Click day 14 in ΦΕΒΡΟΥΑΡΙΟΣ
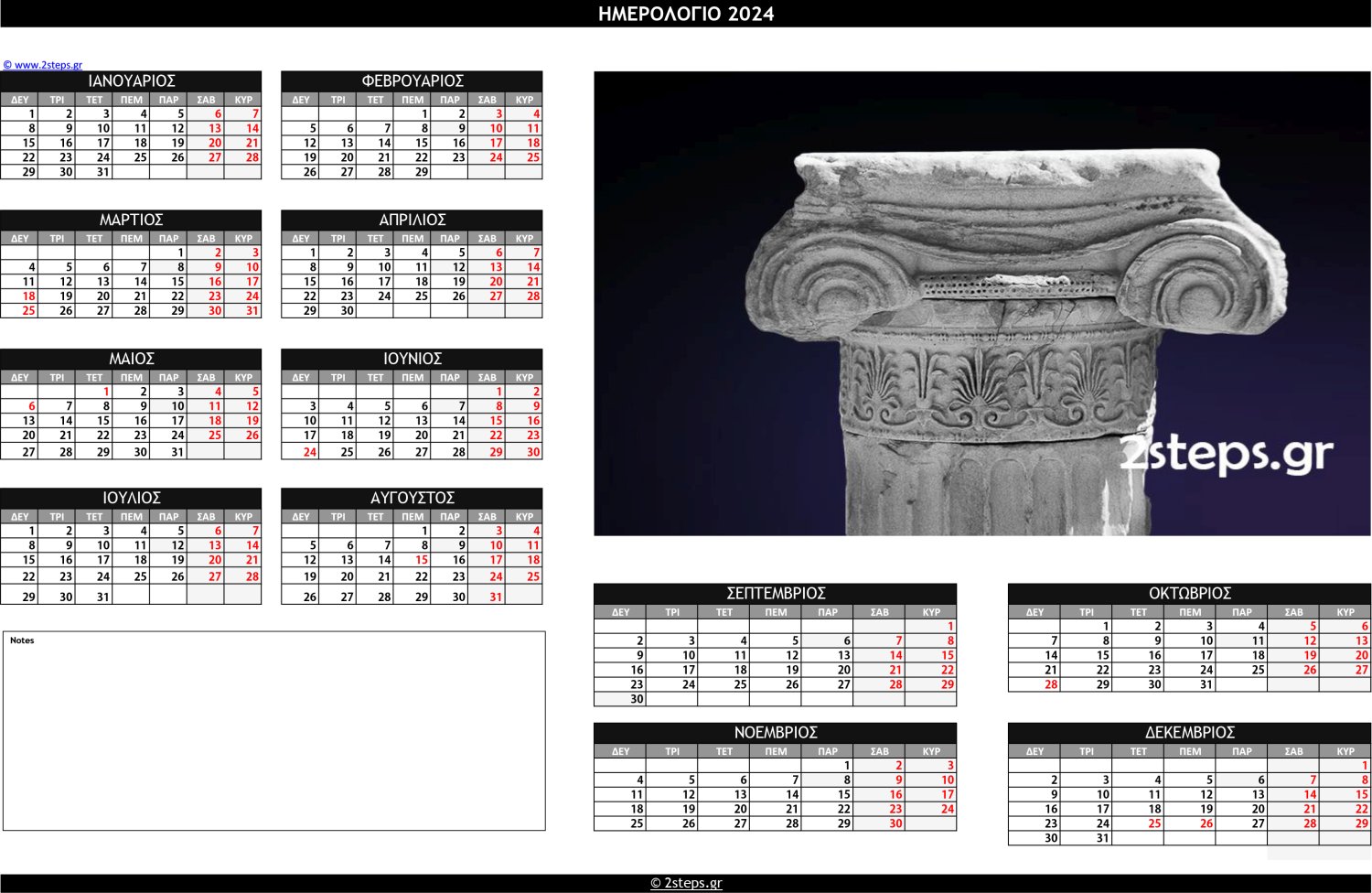The height and width of the screenshot is (893, 1372). click(x=375, y=143)
